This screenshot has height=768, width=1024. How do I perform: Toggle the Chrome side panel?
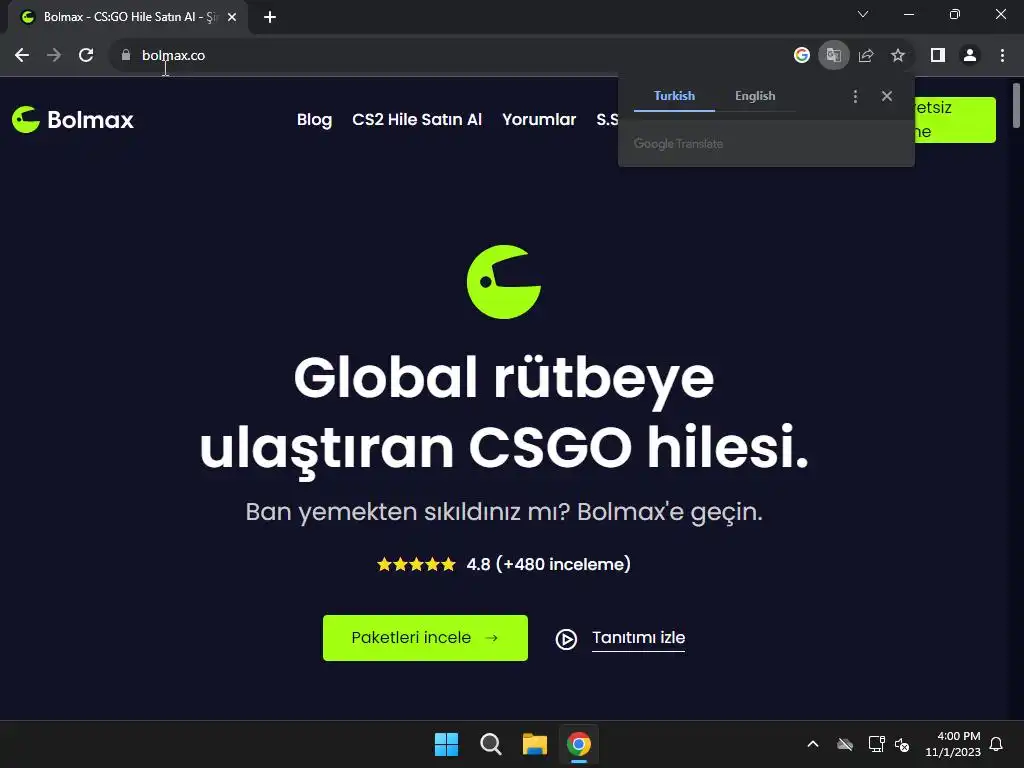click(x=938, y=56)
